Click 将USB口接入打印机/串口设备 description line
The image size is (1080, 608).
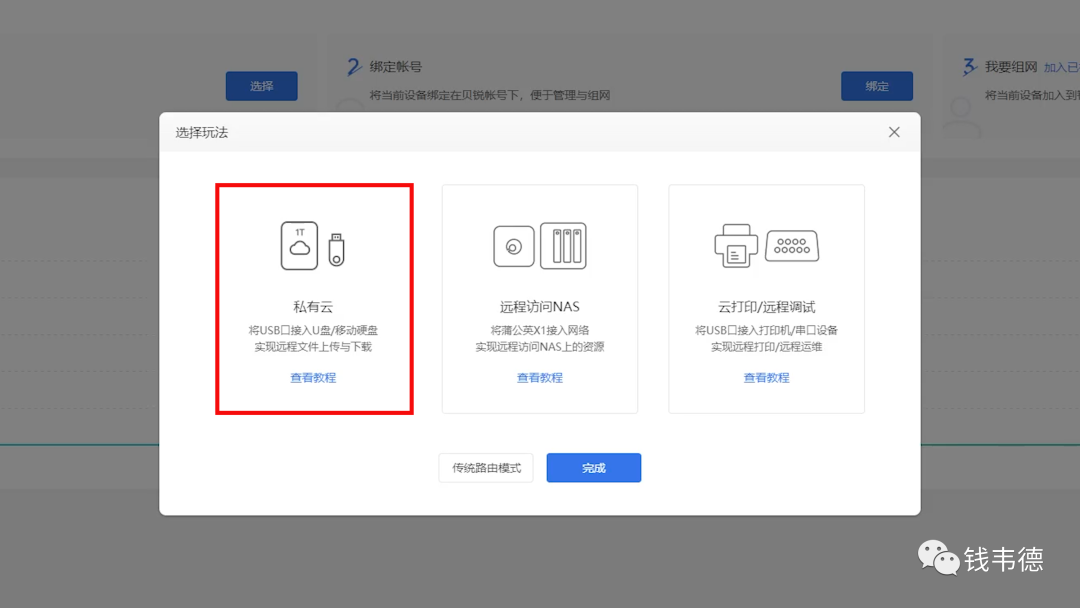click(767, 331)
